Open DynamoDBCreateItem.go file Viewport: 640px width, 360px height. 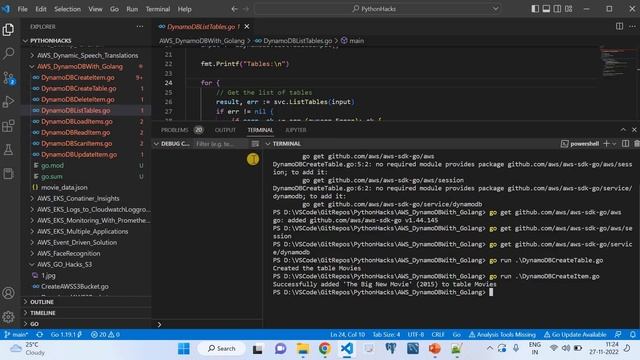pos(78,78)
